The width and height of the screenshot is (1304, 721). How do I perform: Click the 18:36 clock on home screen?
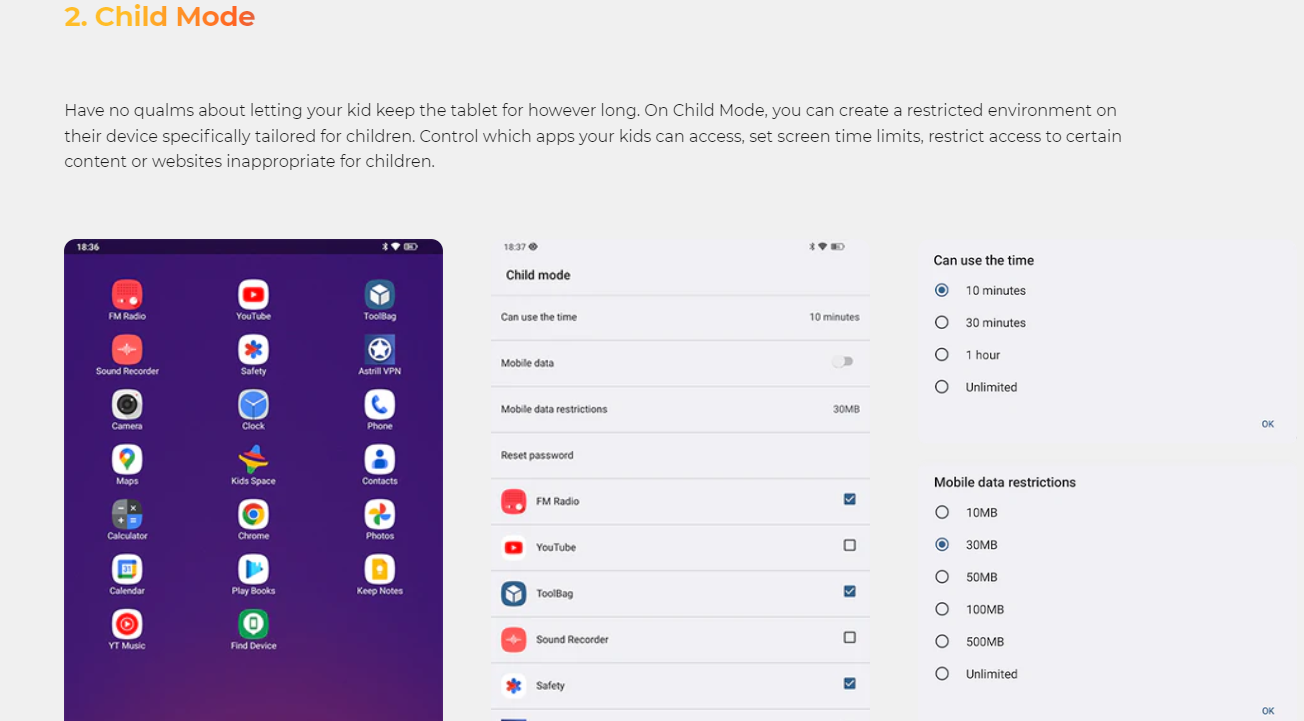(x=88, y=246)
